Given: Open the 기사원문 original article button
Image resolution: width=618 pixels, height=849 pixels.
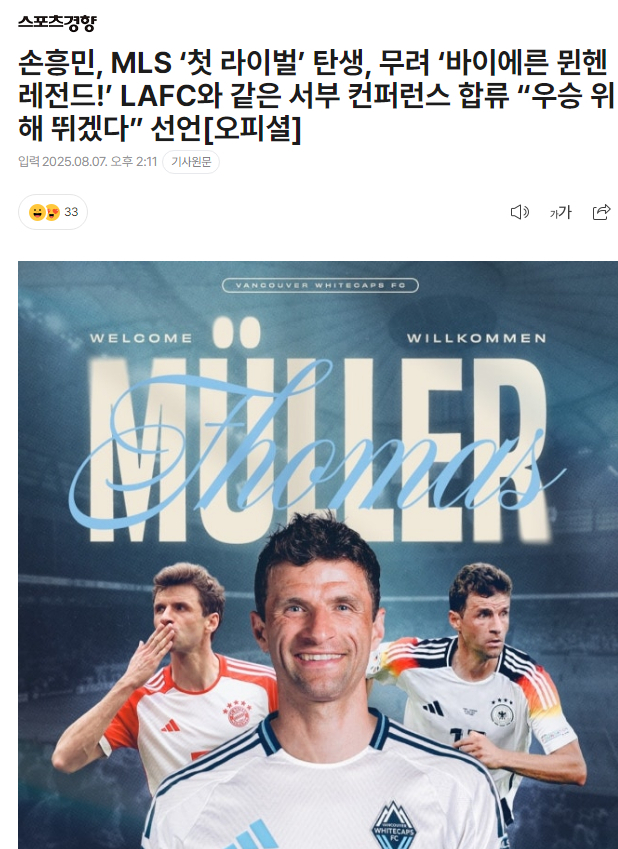Looking at the screenshot, I should coord(191,162).
